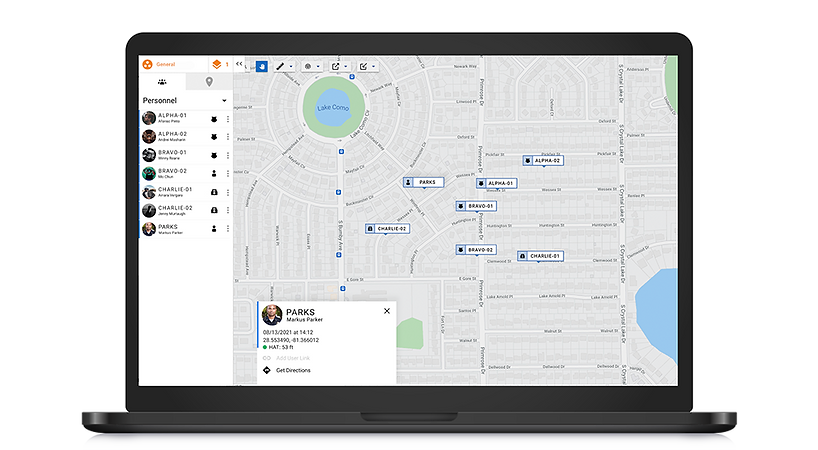Image resolution: width=818 pixels, height=450 pixels.
Task: Open the three-dot menu for CHARLIE-01
Action: pyautogui.click(x=228, y=192)
